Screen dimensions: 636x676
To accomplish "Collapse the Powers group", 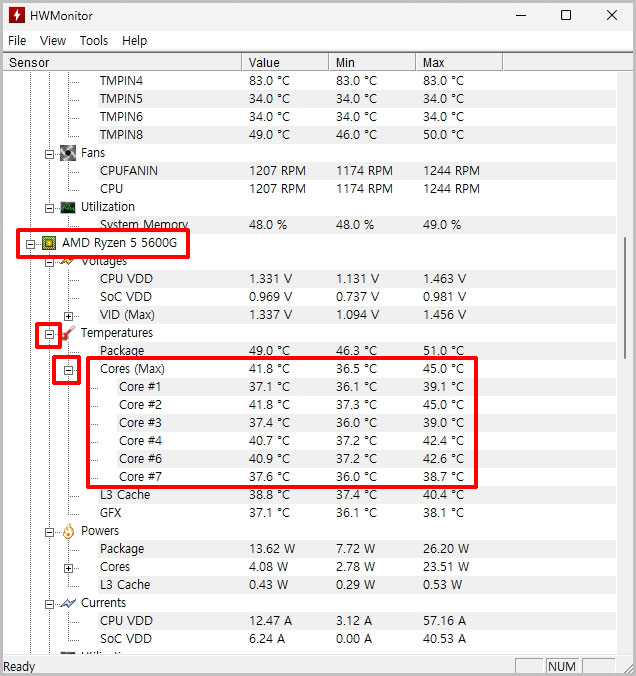I will (x=49, y=532).
